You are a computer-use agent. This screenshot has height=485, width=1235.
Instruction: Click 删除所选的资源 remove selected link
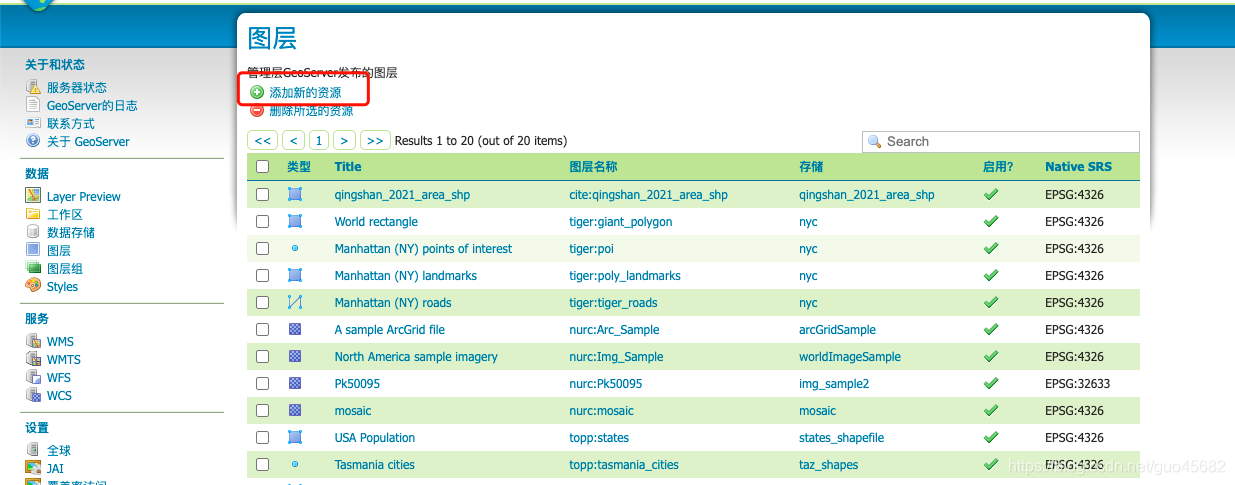pyautogui.click(x=311, y=111)
